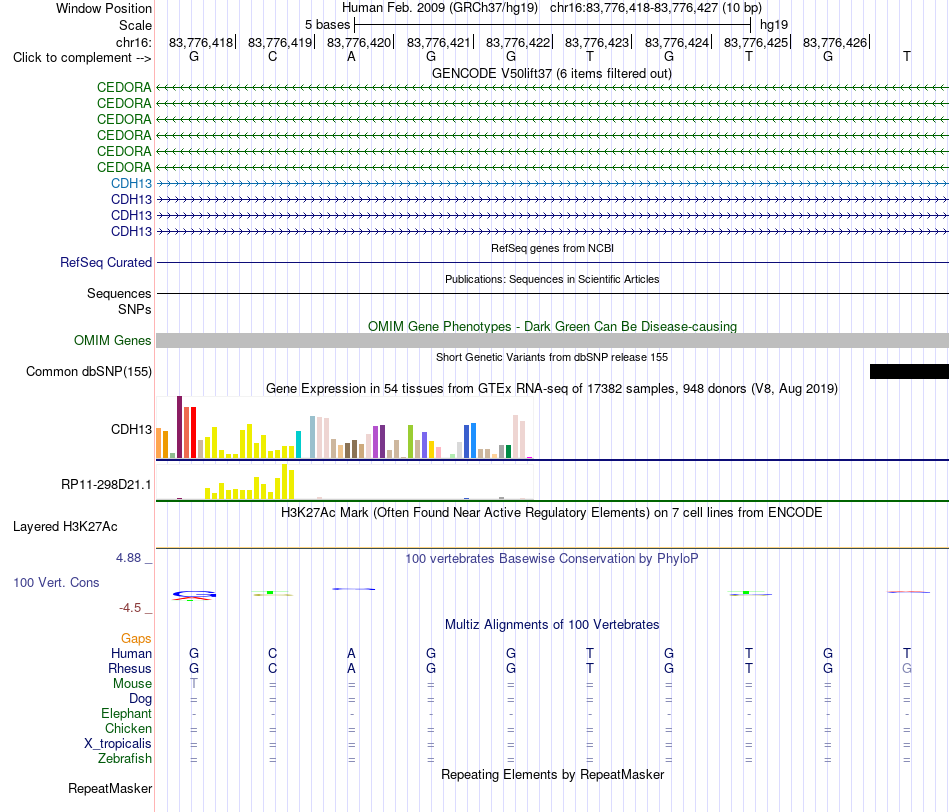Click the 5 bases scale bar
This screenshot has height=812, width=950.
[552, 25]
